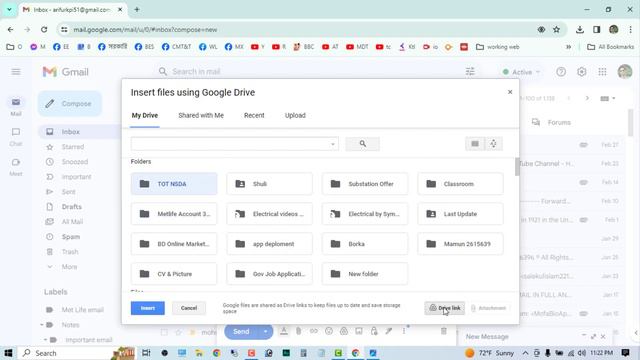Open the Recent tab
640x360 pixels.
[x=254, y=116]
